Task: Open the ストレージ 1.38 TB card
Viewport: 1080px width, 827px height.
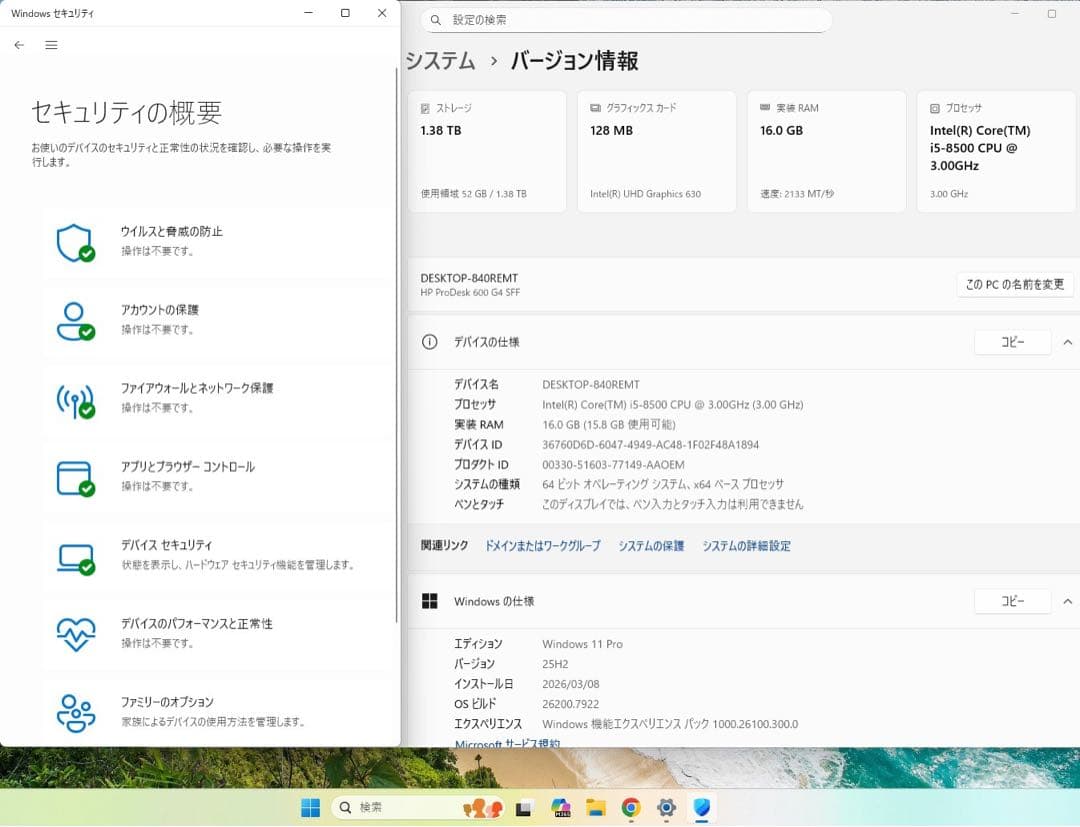Action: tap(487, 151)
